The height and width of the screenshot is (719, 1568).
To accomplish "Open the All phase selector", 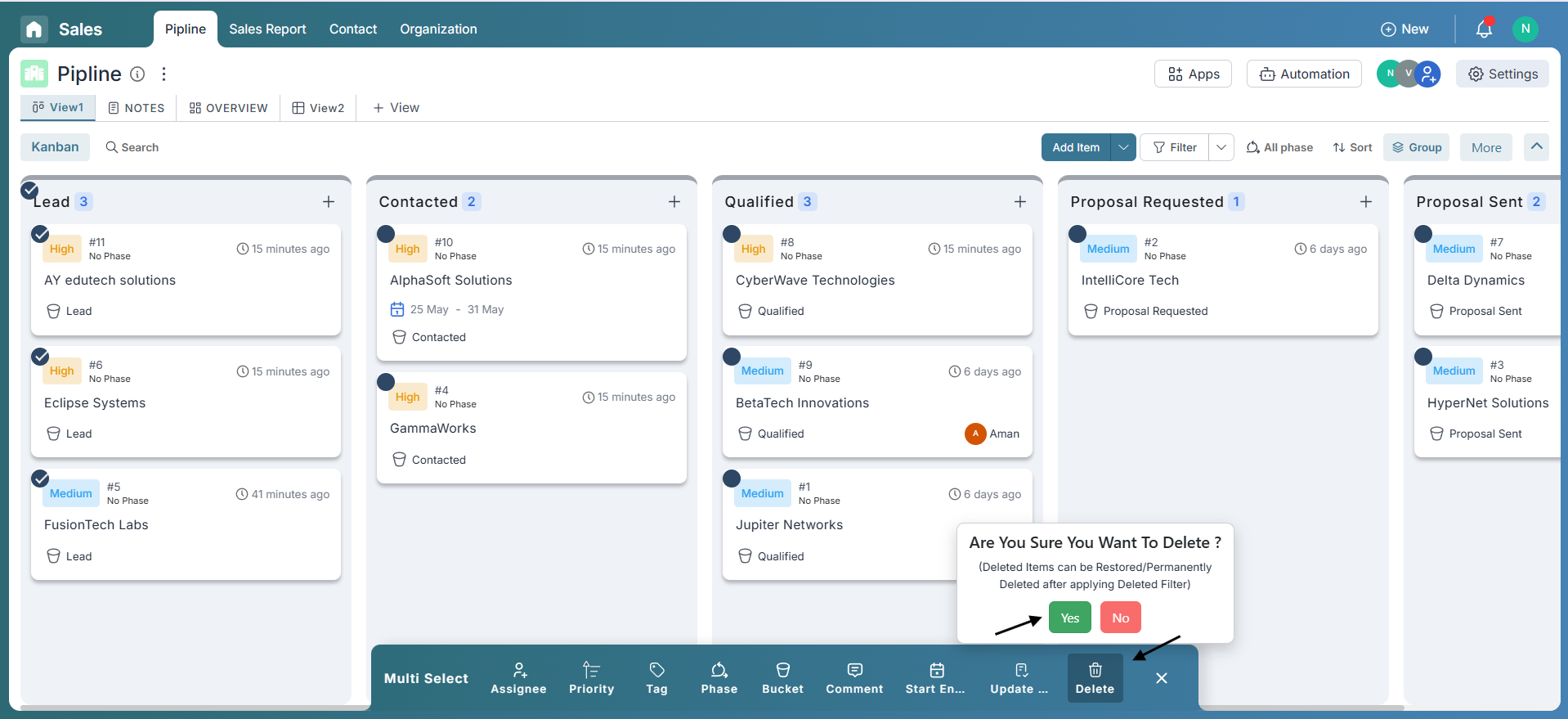I will pos(1279,147).
